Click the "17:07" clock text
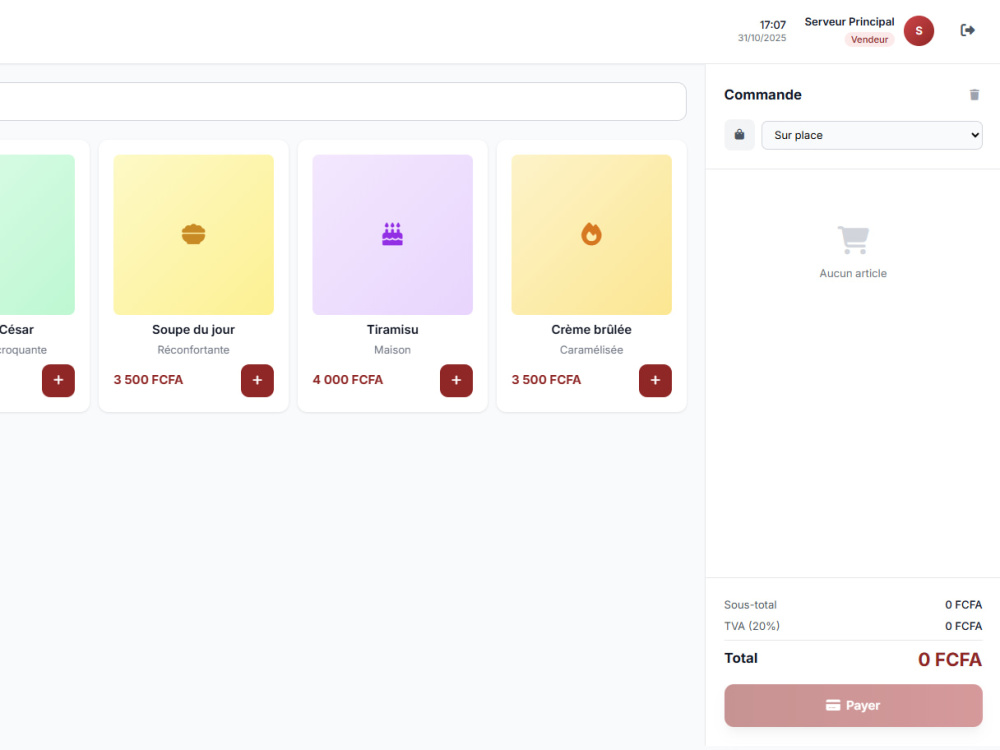This screenshot has width=1000, height=750. coord(772,25)
